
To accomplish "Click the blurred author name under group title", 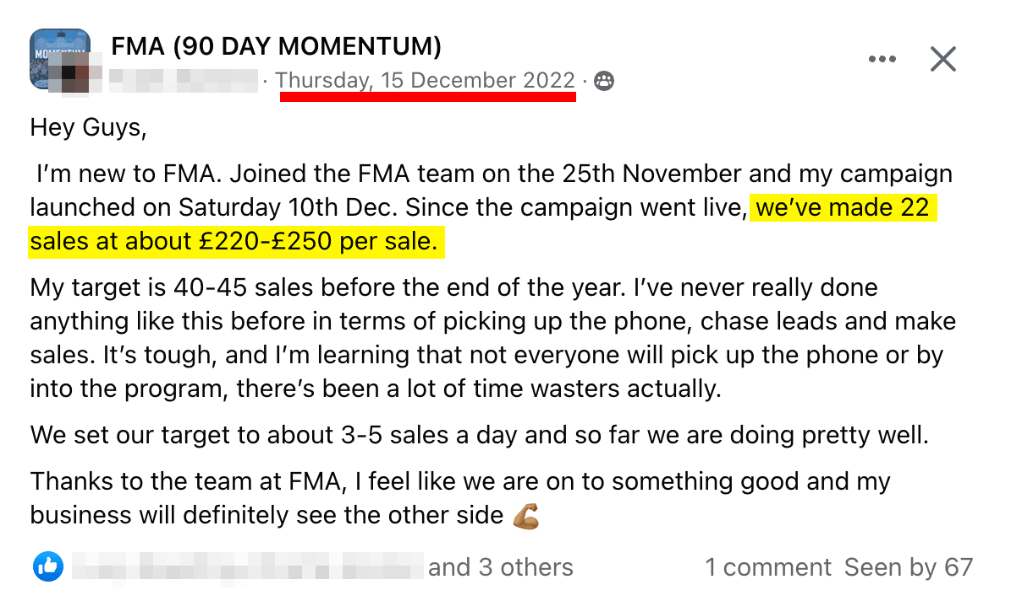I will tap(183, 80).
